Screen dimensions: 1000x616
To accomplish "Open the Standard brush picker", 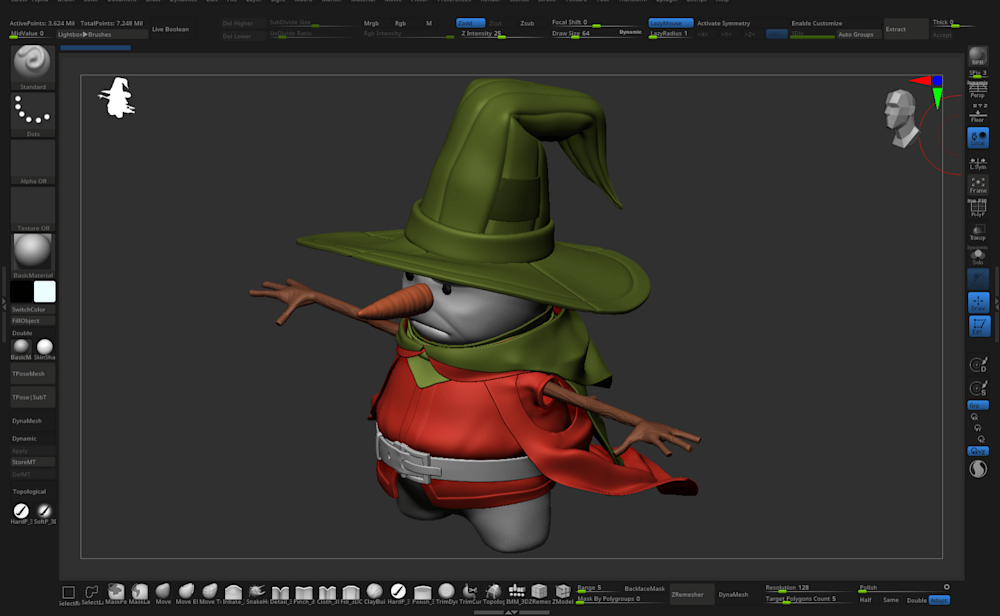I will 33,64.
